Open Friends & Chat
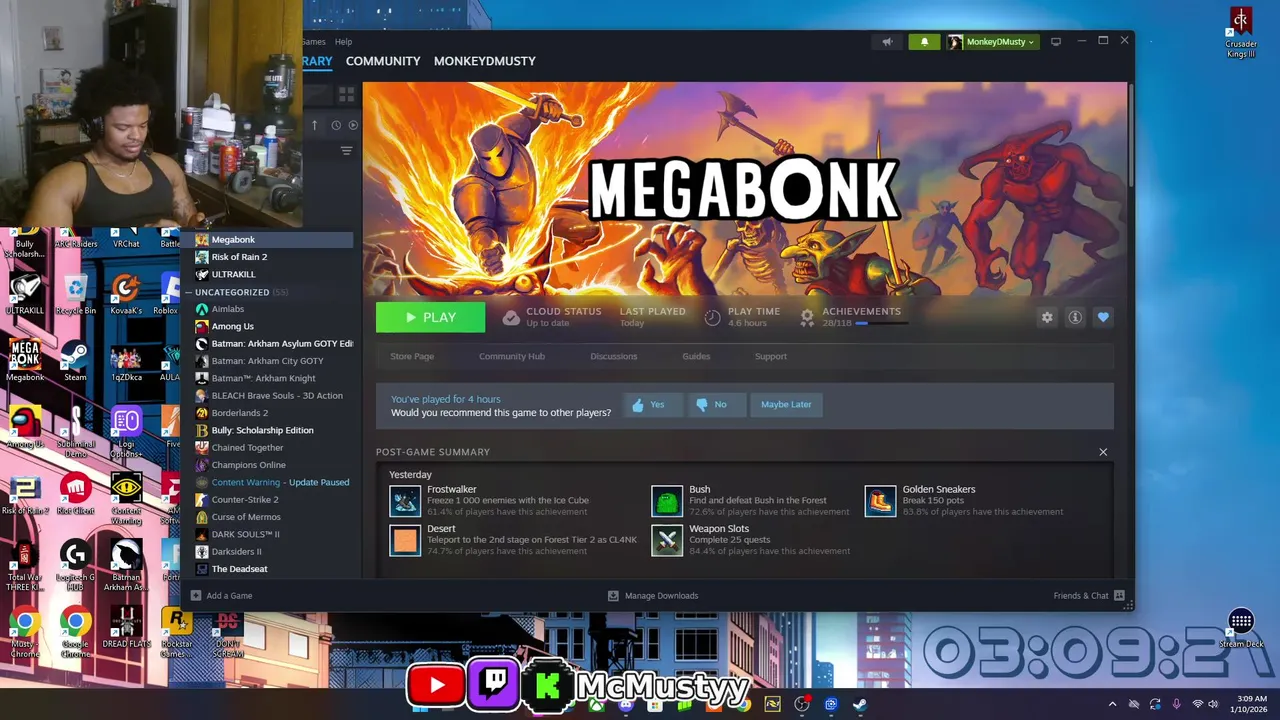Screen dimensions: 1280x720 tap(1089, 596)
